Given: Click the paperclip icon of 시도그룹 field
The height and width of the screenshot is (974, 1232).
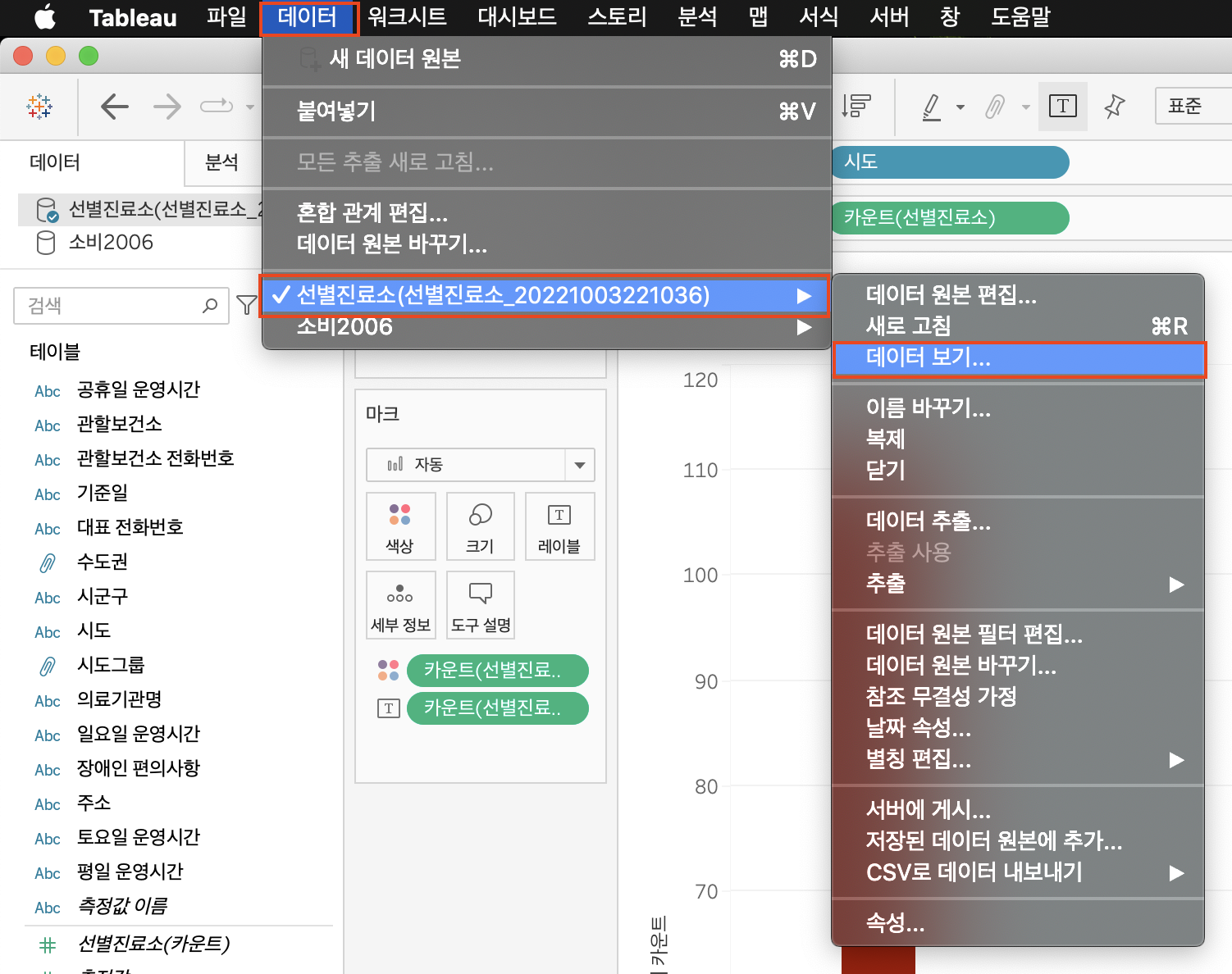Looking at the screenshot, I should click(48, 666).
